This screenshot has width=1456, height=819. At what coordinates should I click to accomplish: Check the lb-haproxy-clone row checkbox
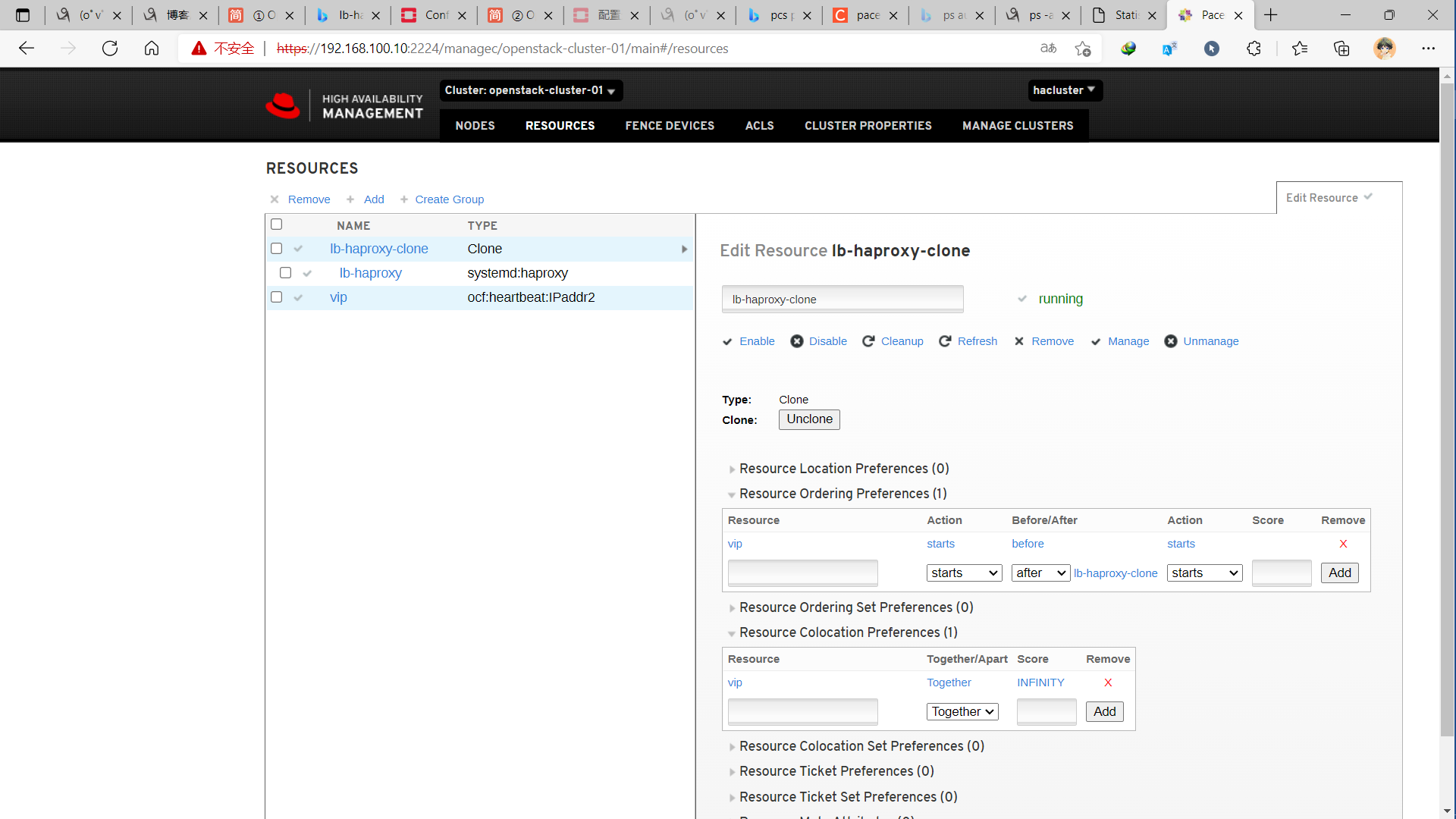[x=277, y=249]
